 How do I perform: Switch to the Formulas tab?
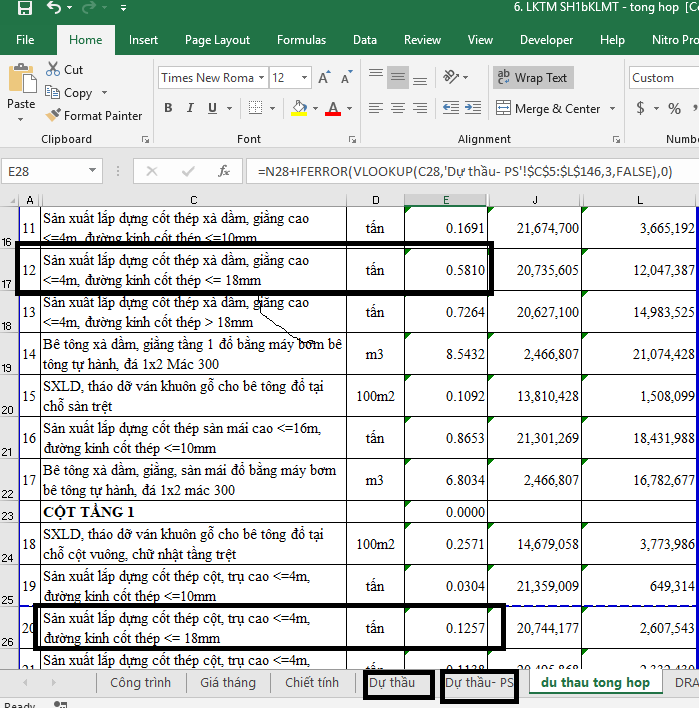(301, 40)
